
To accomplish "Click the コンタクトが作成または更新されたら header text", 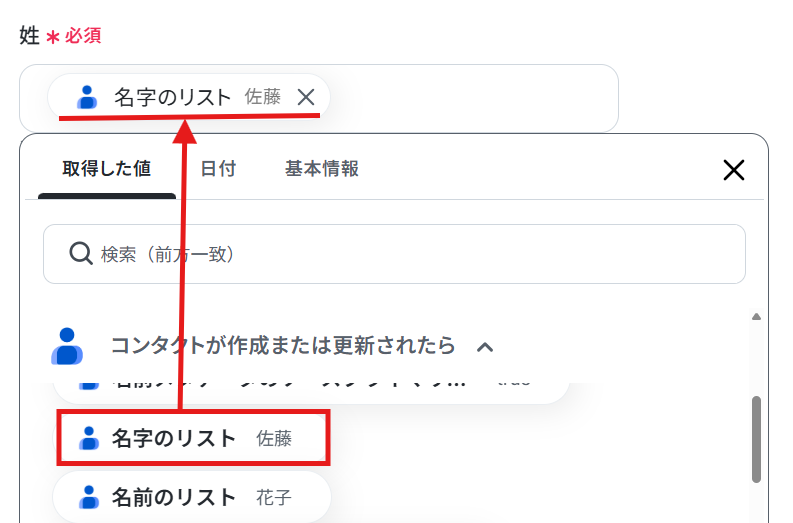I will [x=283, y=345].
